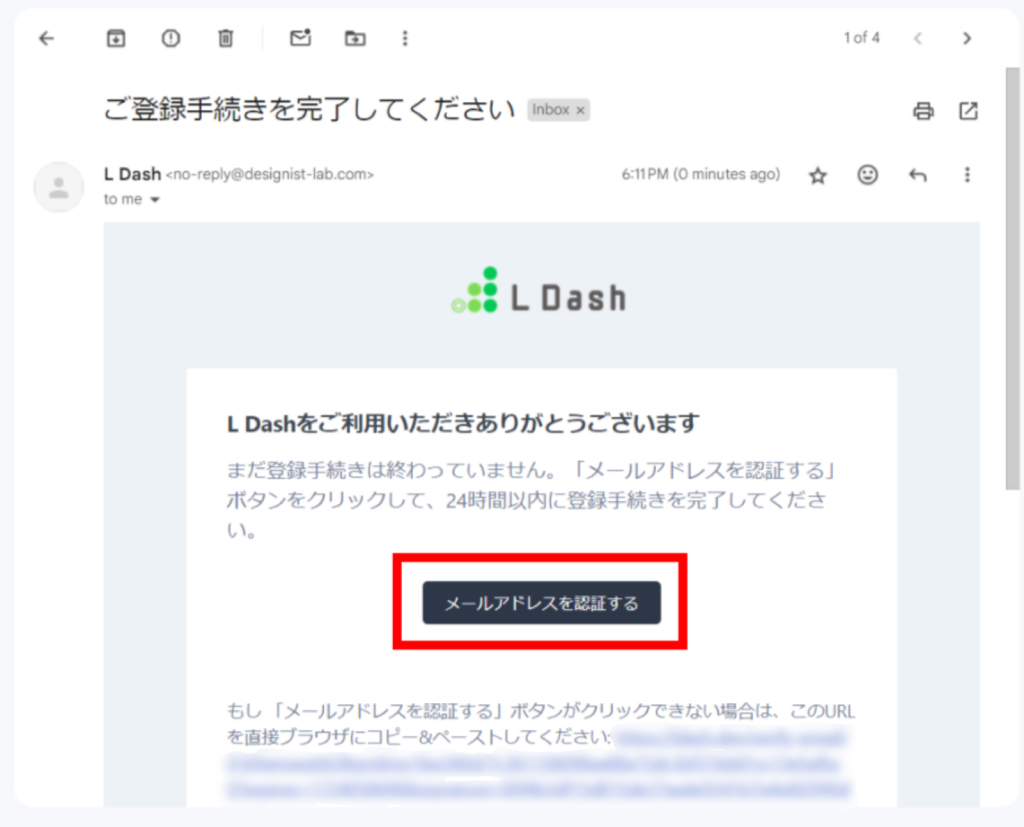
Task: Archive this email
Action: [x=116, y=39]
